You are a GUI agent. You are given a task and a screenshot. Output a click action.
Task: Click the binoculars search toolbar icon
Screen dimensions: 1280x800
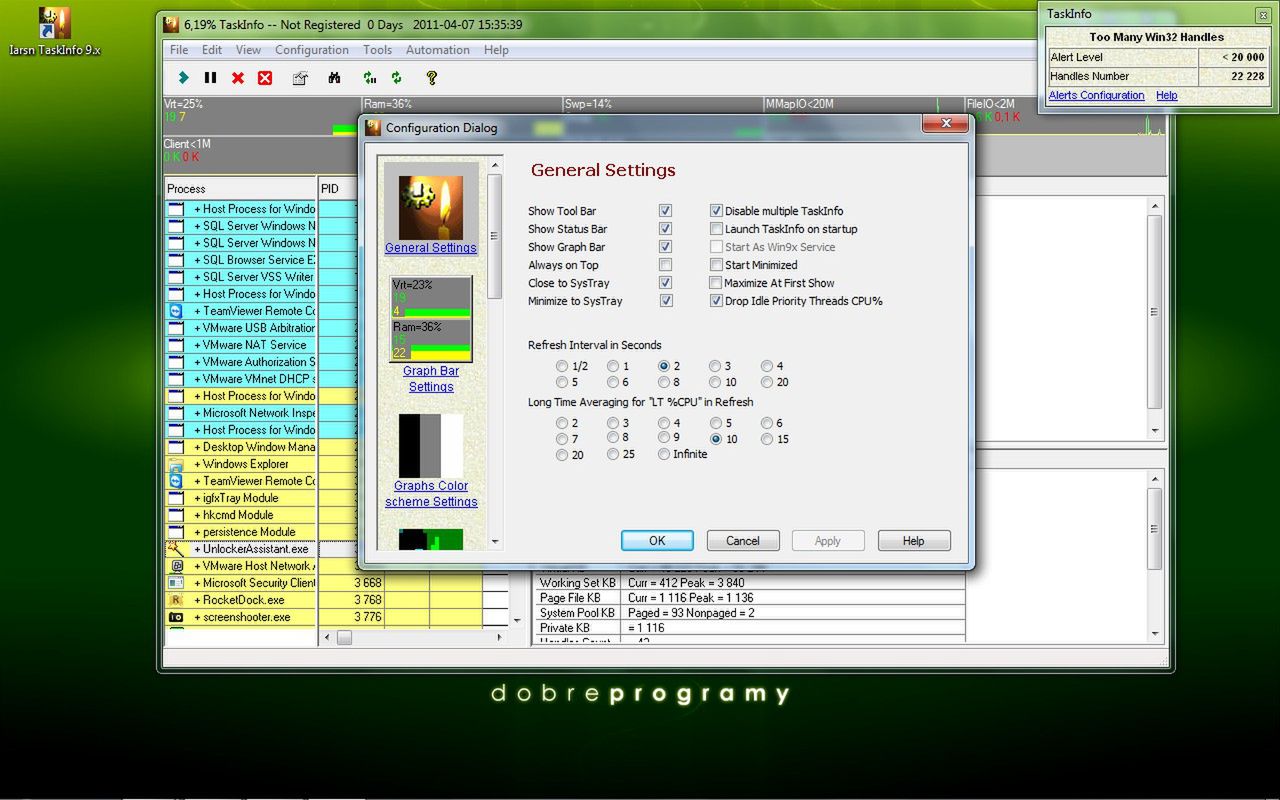(x=334, y=78)
